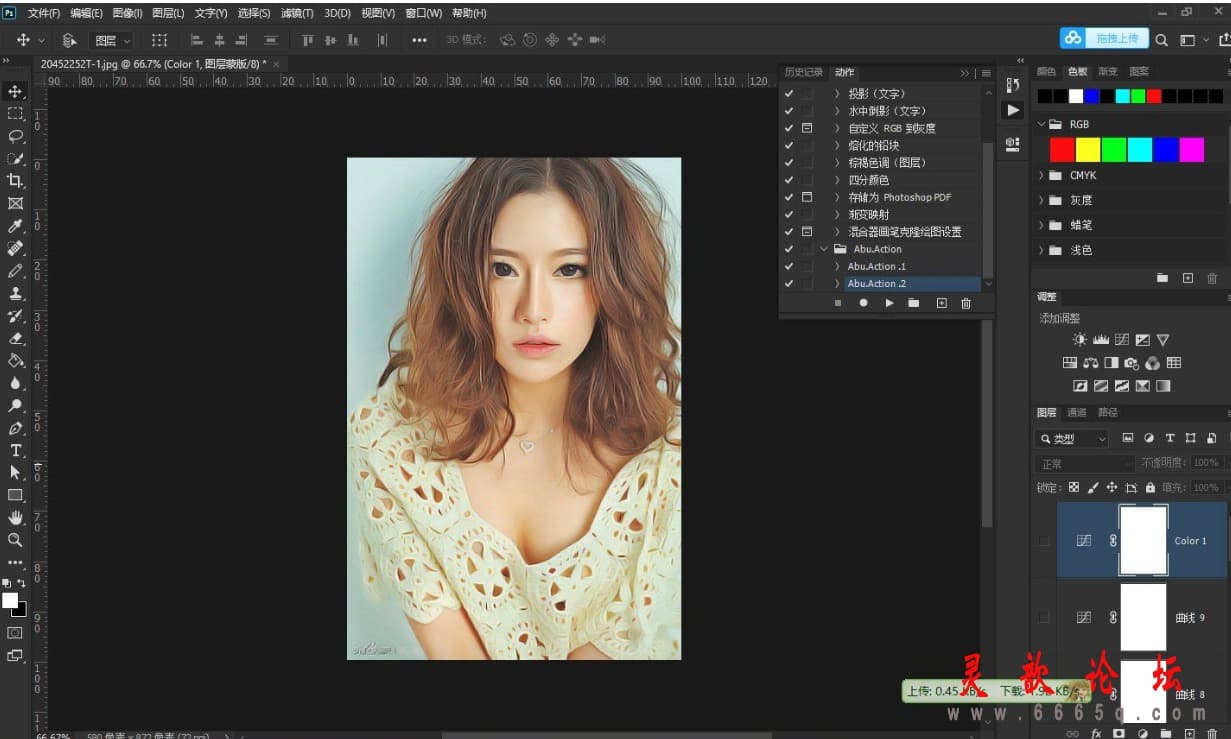Toggle visibility of the 曲线 9 layer
This screenshot has width=1231, height=739.
(1044, 618)
